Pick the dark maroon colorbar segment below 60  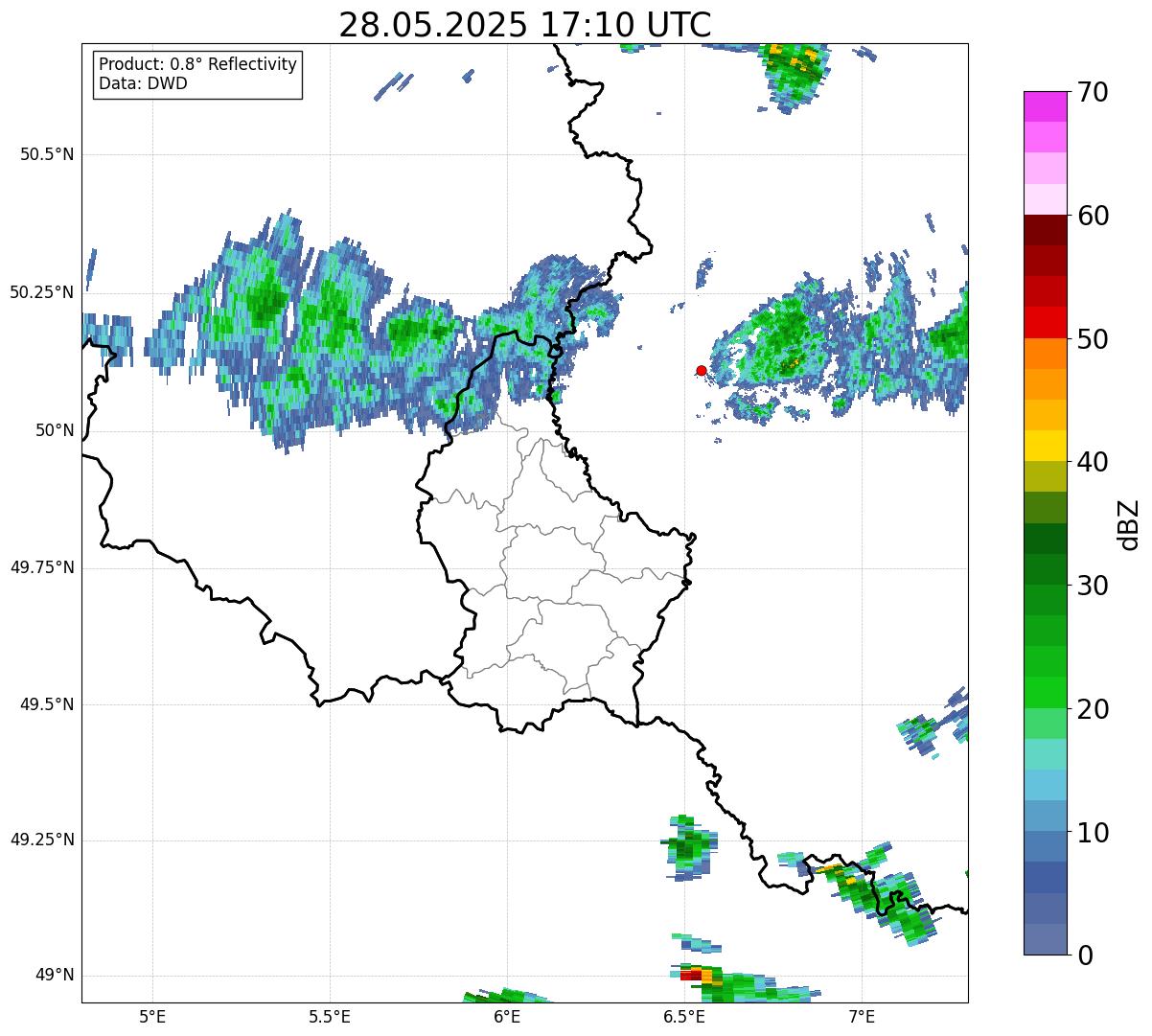tap(1046, 230)
